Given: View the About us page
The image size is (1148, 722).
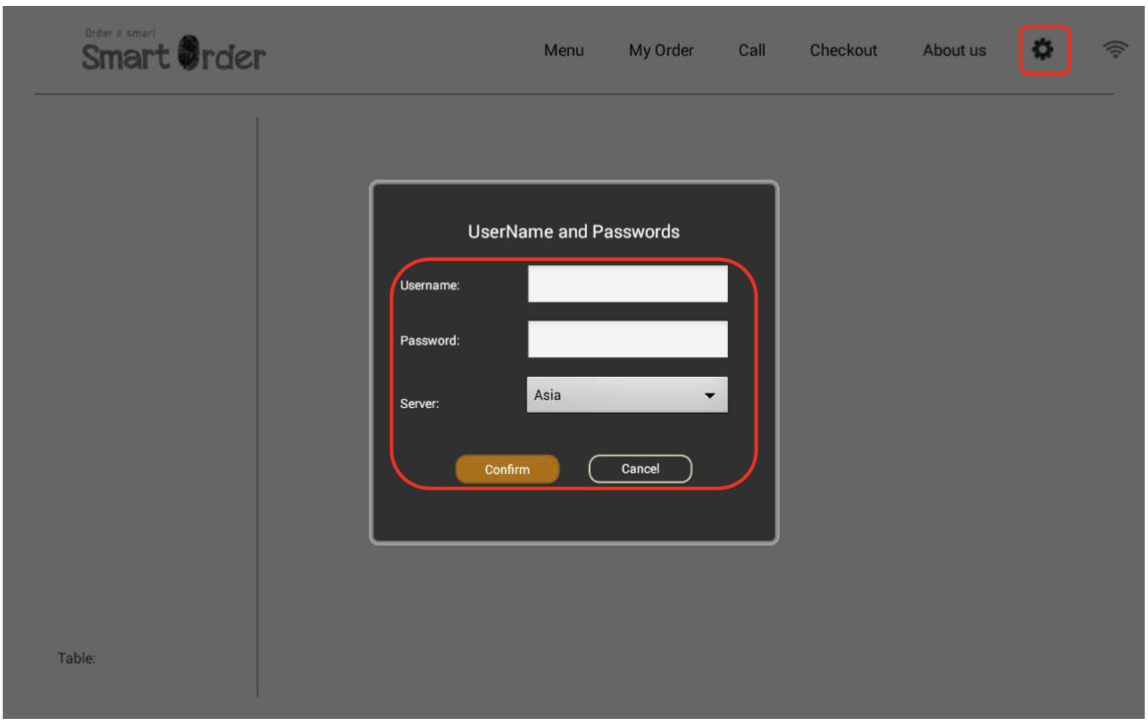Looking at the screenshot, I should tap(954, 51).
